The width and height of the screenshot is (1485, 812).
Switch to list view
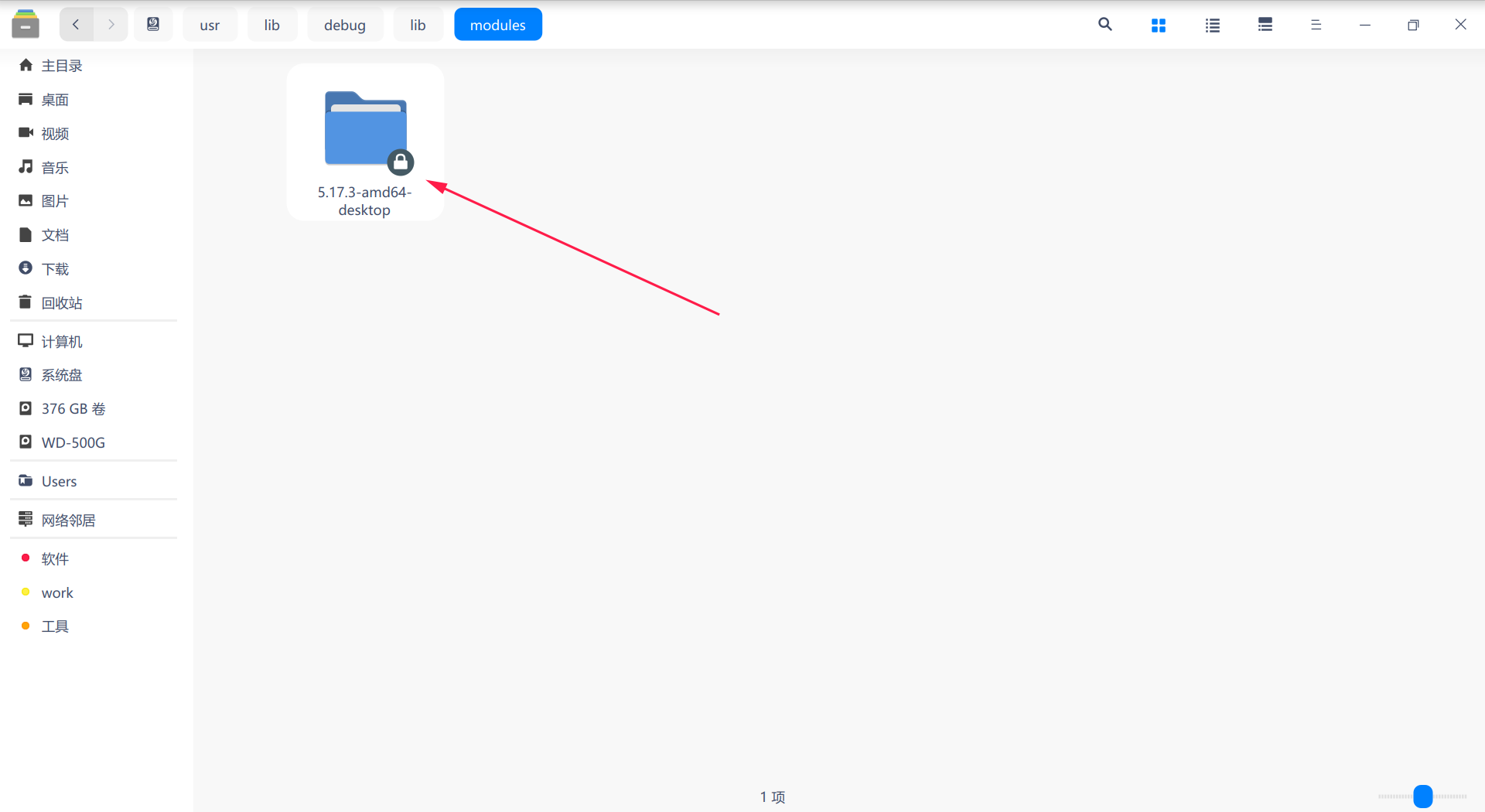1213,26
